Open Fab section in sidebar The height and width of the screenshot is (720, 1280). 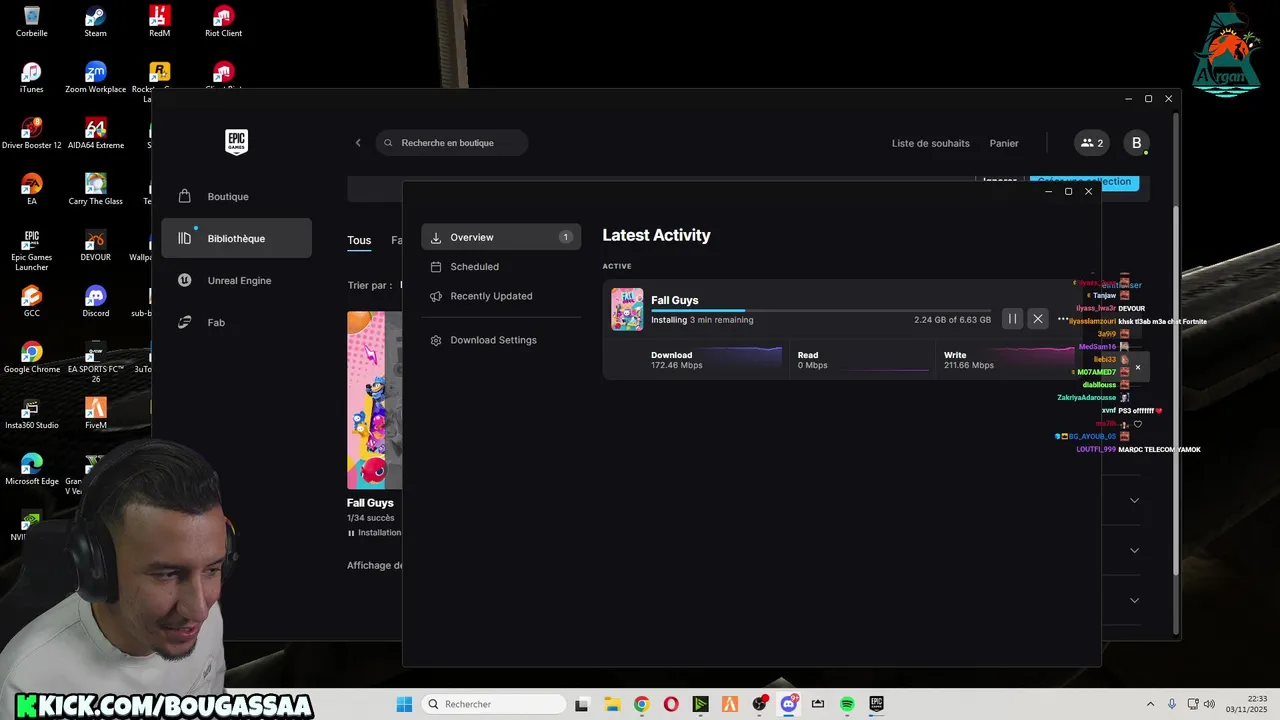coord(236,322)
